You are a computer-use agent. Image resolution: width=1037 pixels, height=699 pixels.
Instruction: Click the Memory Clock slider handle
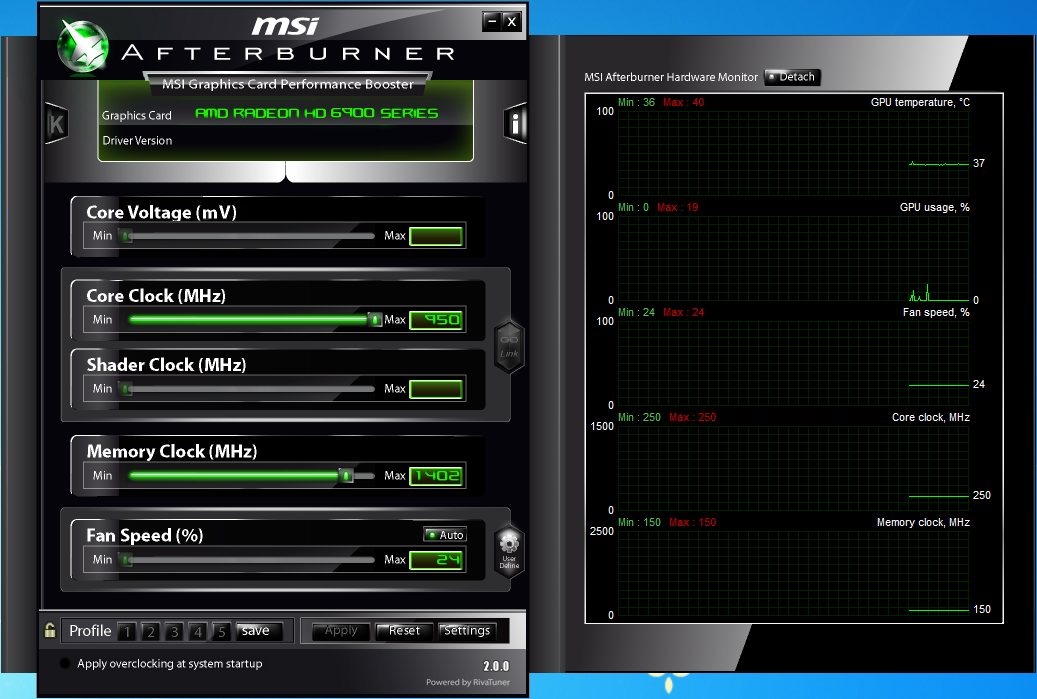pos(346,475)
